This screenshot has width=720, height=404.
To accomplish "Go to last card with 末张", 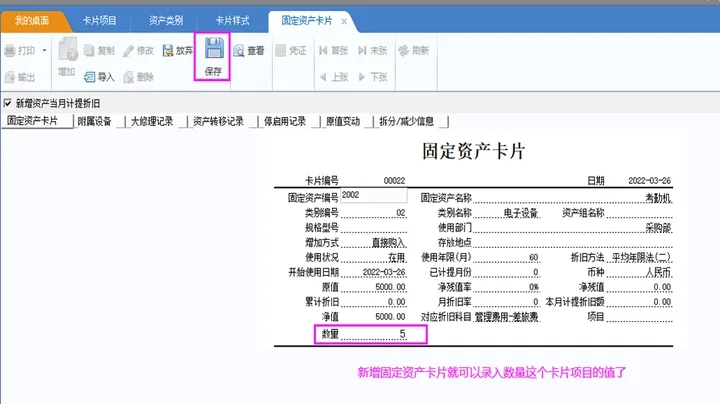I will pyautogui.click(x=373, y=50).
